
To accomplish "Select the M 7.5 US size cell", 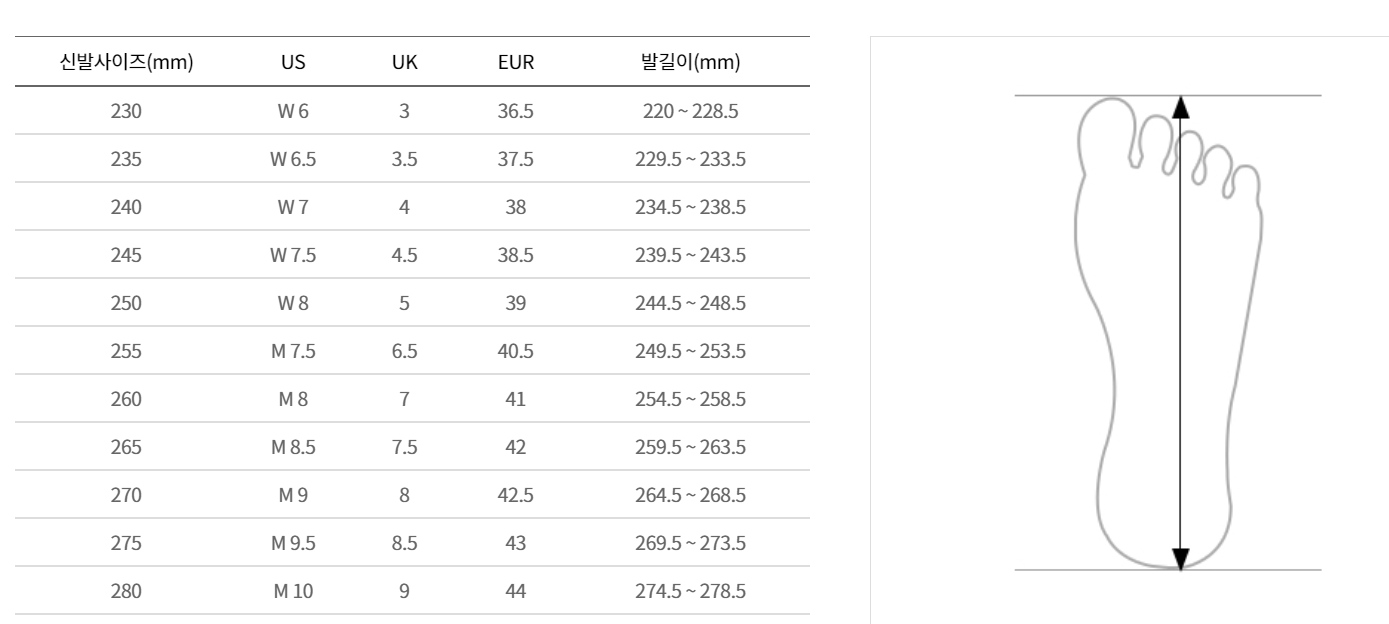I will [x=293, y=351].
